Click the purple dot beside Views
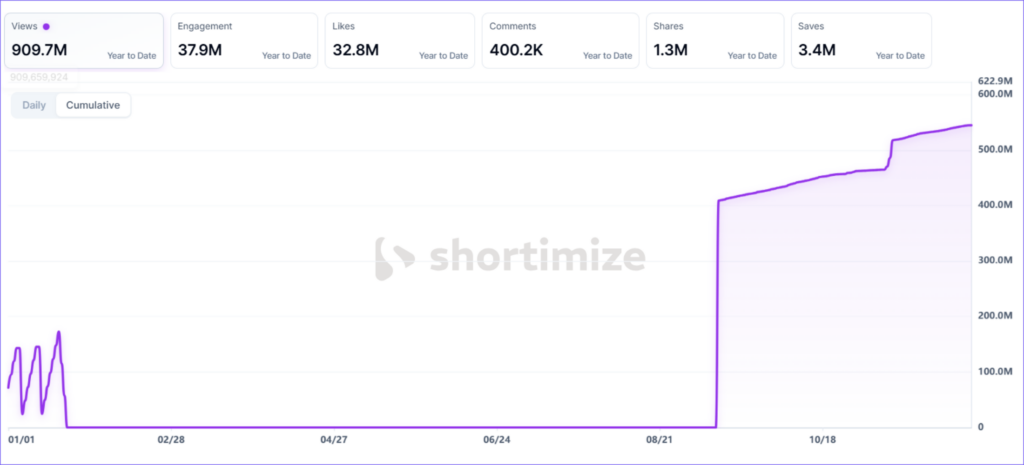The height and width of the screenshot is (465, 1024). pyautogui.click(x=47, y=27)
